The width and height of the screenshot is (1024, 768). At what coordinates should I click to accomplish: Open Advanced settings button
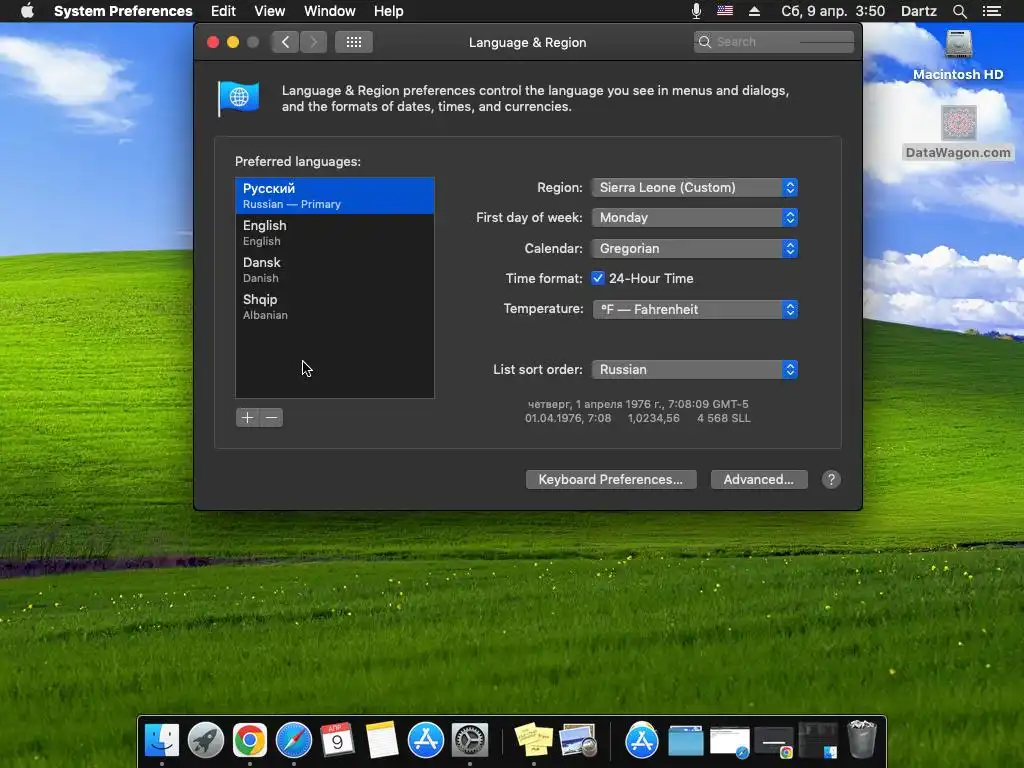[x=759, y=479]
